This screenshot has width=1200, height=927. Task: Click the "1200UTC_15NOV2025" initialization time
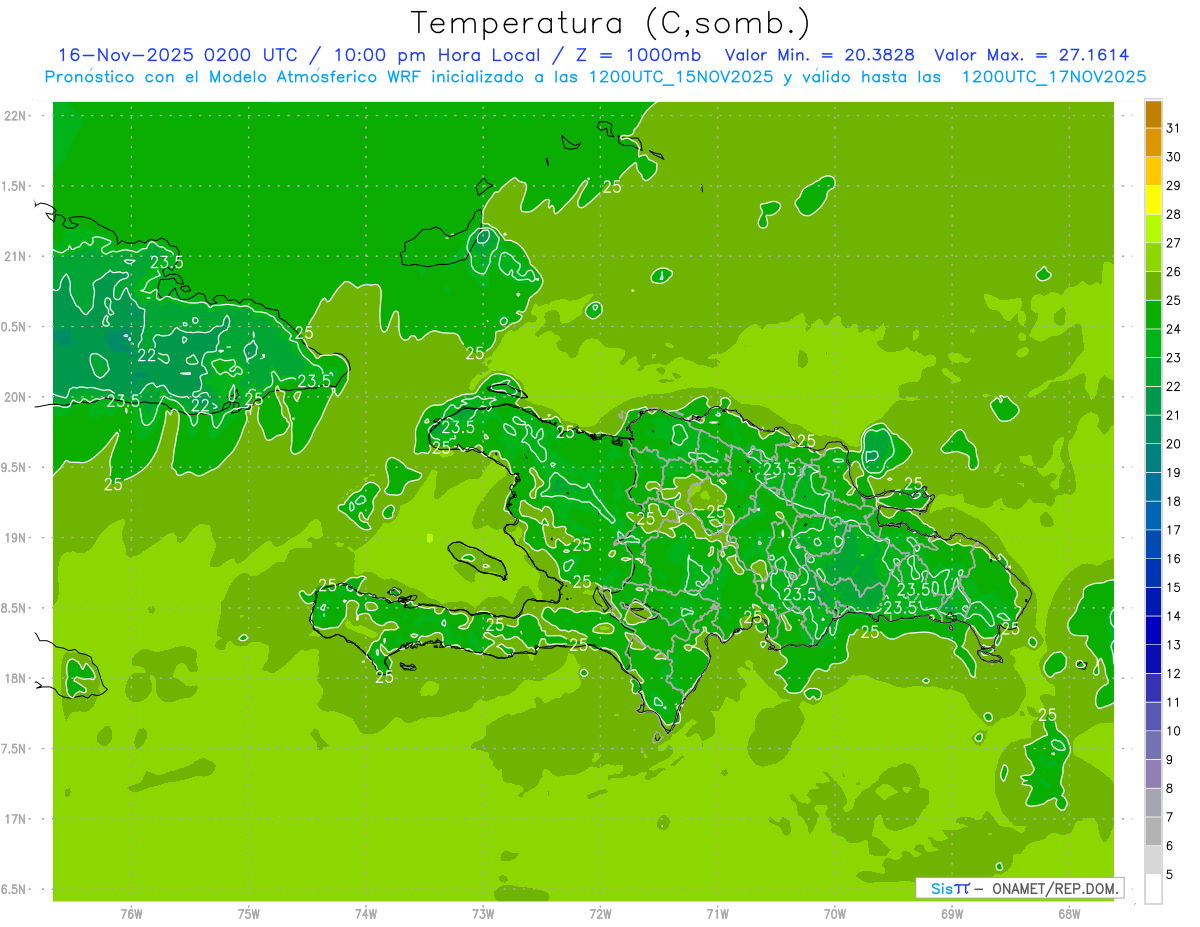pos(678,77)
